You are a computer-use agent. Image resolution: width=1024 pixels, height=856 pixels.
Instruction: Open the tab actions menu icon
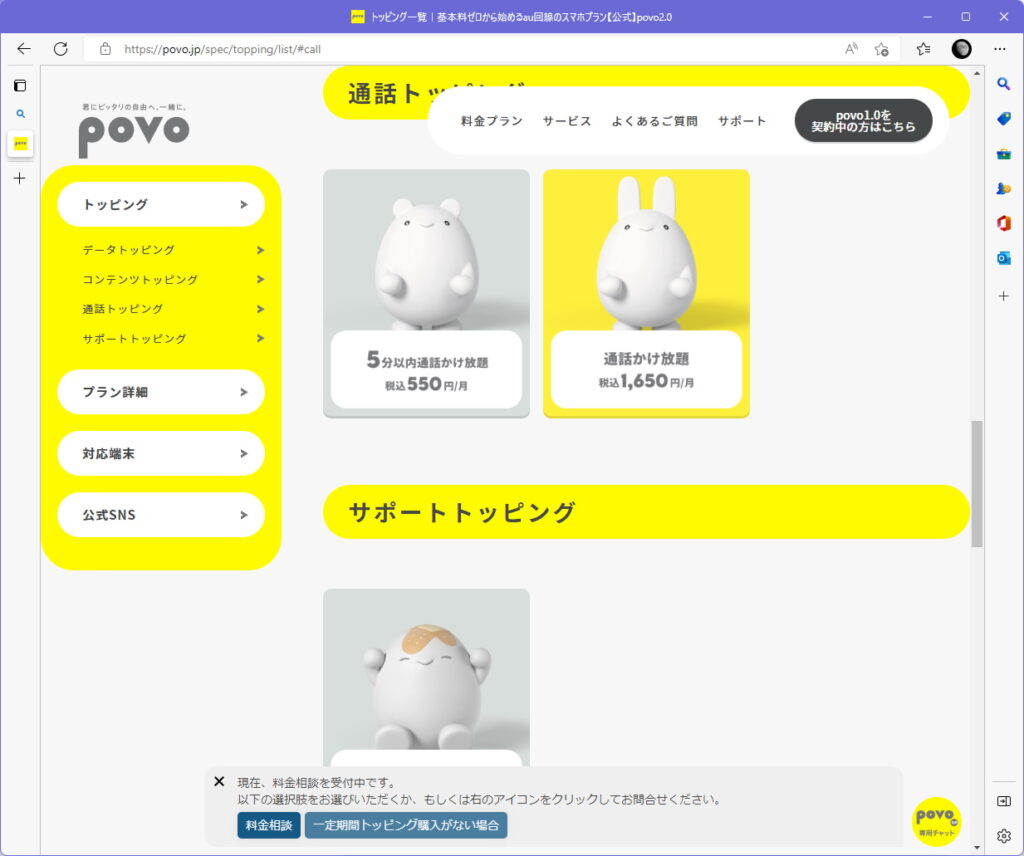click(20, 86)
